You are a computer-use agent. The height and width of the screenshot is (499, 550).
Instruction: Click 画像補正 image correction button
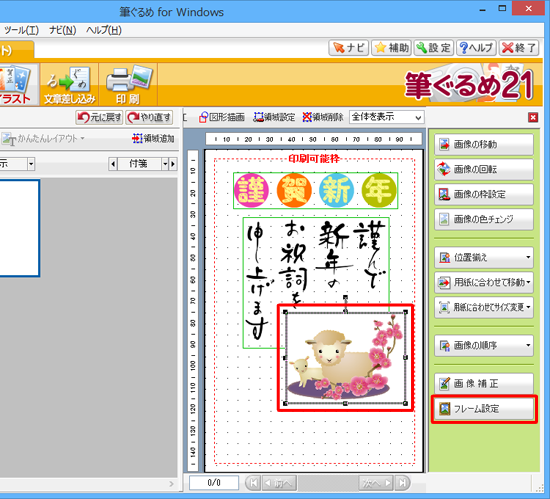(484, 384)
